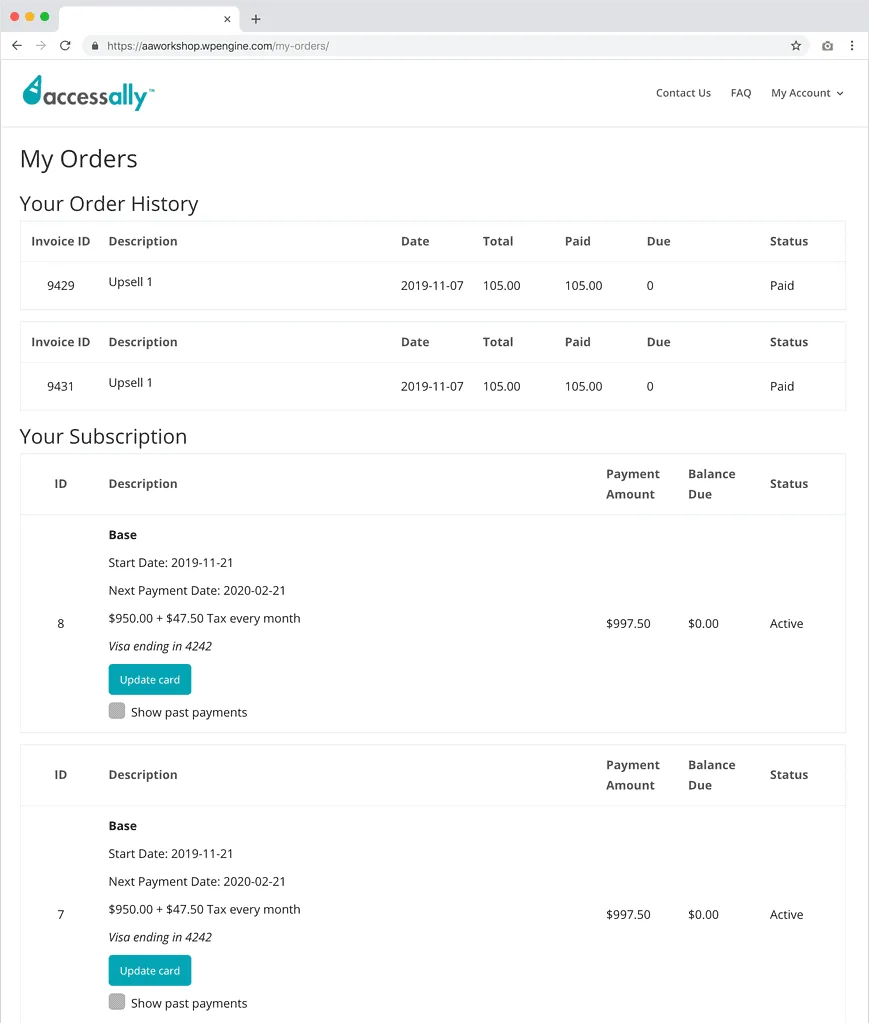Image resolution: width=869 pixels, height=1023 pixels.
Task: Click Update card for subscription 8
Action: coord(149,679)
